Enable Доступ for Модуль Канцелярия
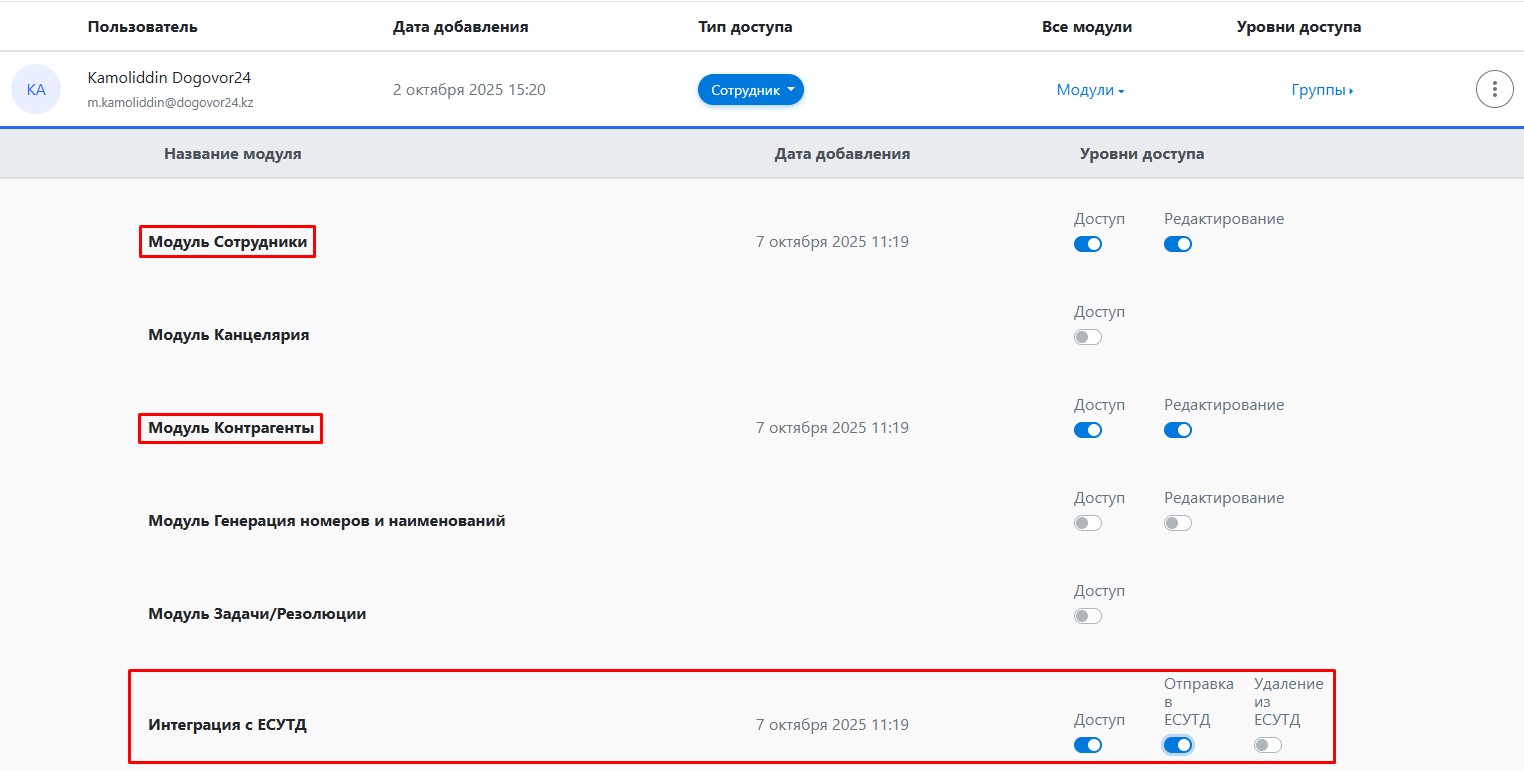Image resolution: width=1524 pixels, height=771 pixels. pyautogui.click(x=1088, y=337)
